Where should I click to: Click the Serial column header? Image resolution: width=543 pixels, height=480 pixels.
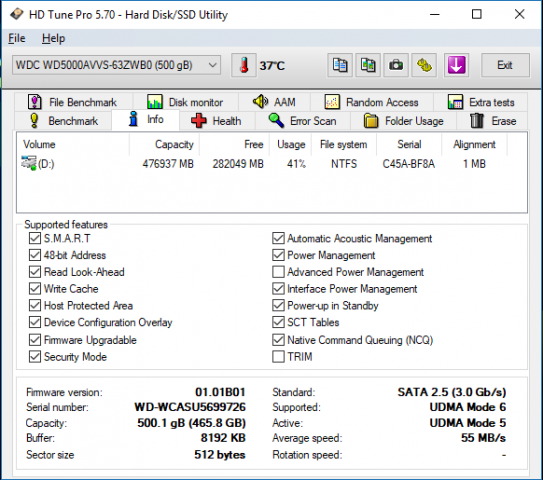pyautogui.click(x=409, y=144)
